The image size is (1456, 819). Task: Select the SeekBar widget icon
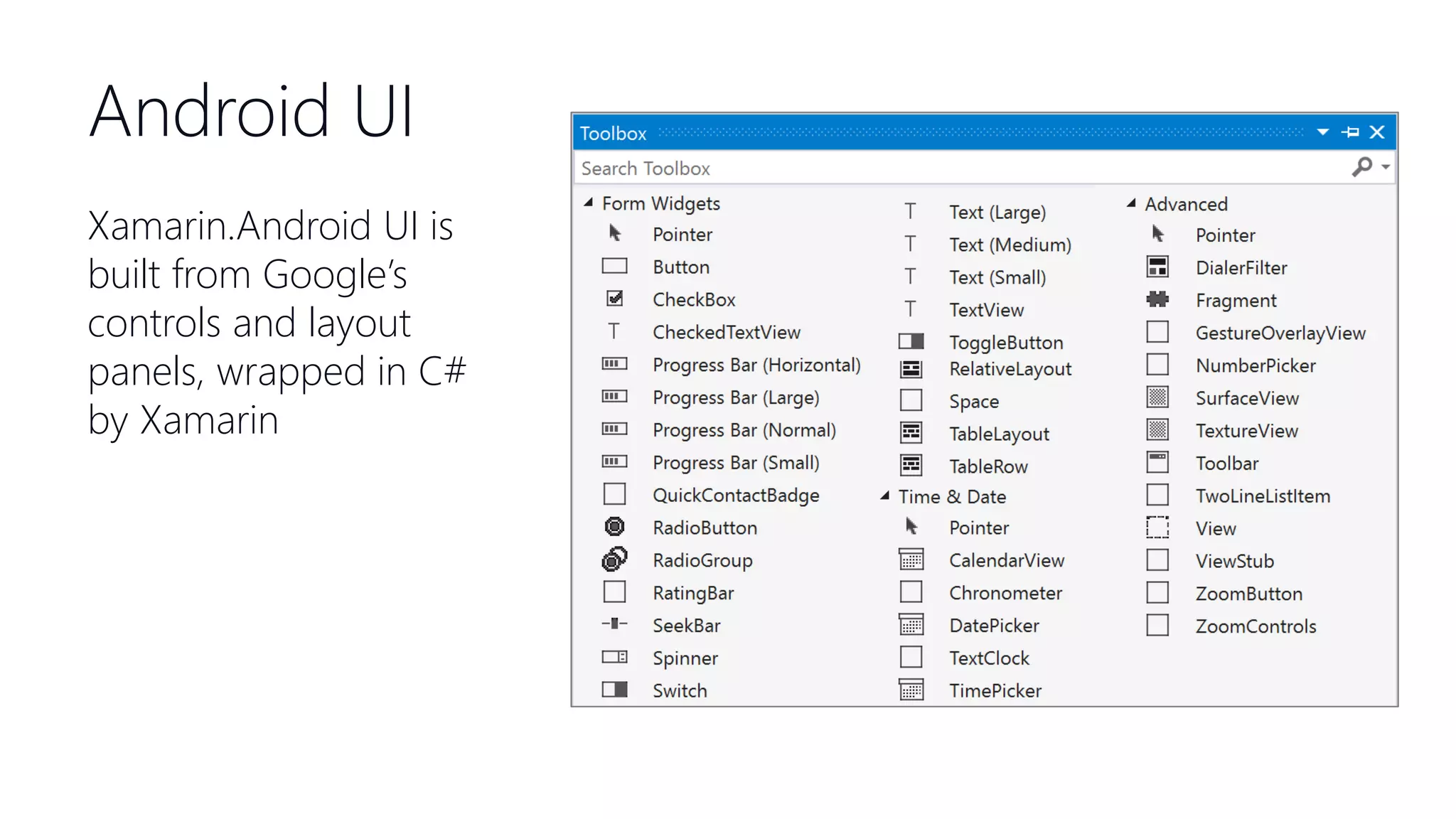tap(615, 624)
